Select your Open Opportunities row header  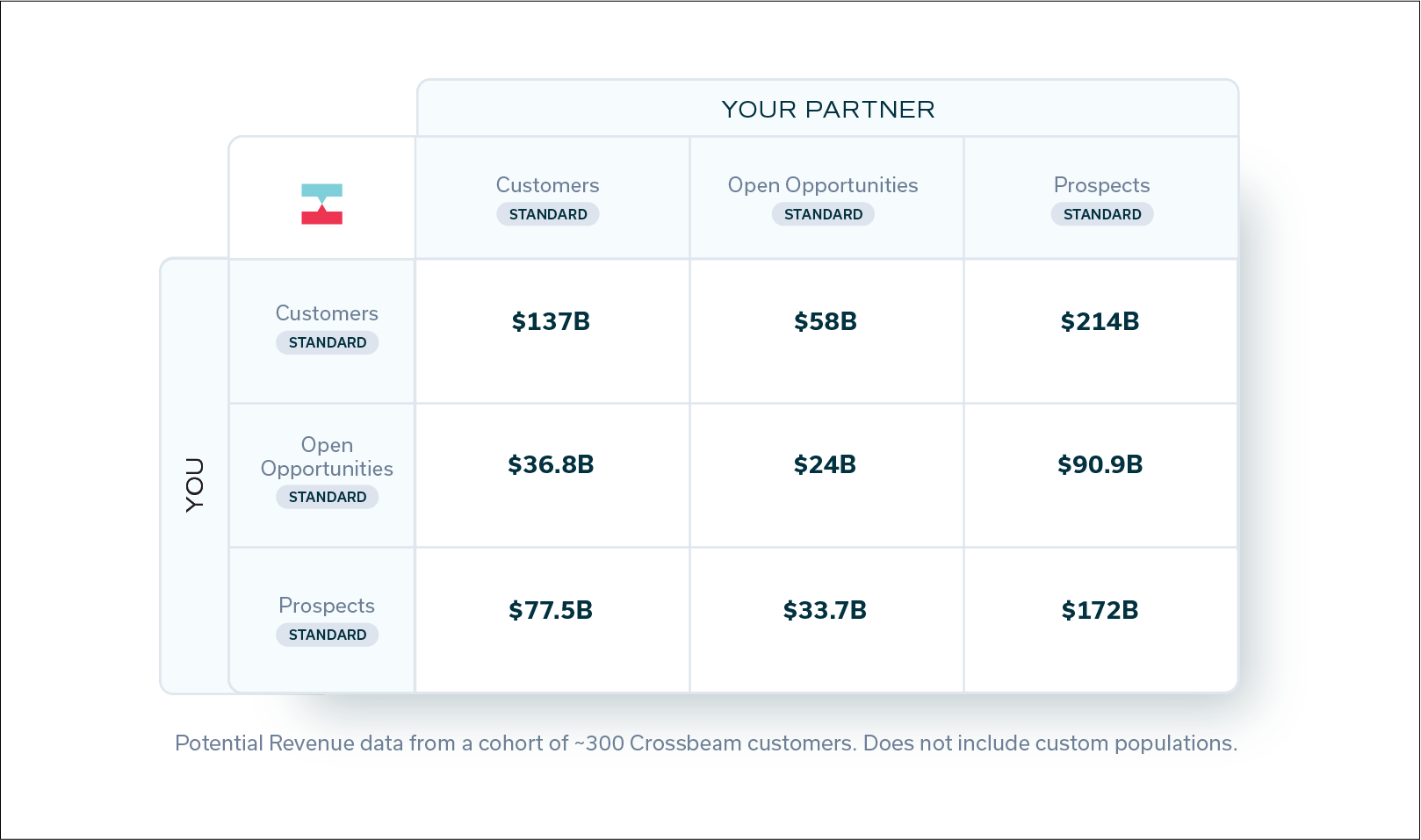[321, 476]
